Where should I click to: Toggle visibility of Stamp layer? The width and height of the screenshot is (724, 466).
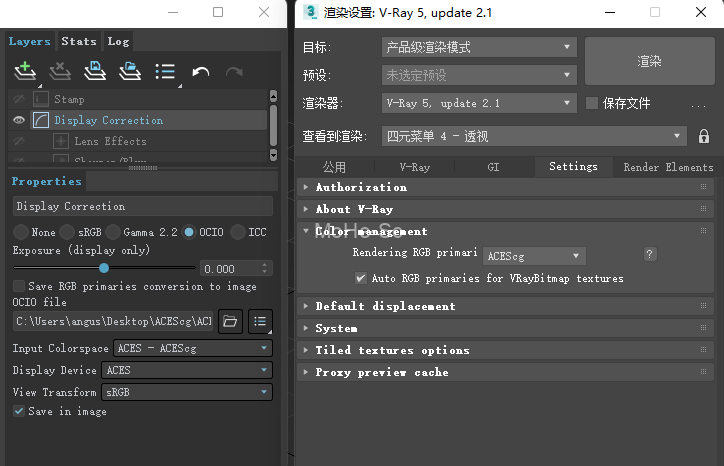(19, 99)
